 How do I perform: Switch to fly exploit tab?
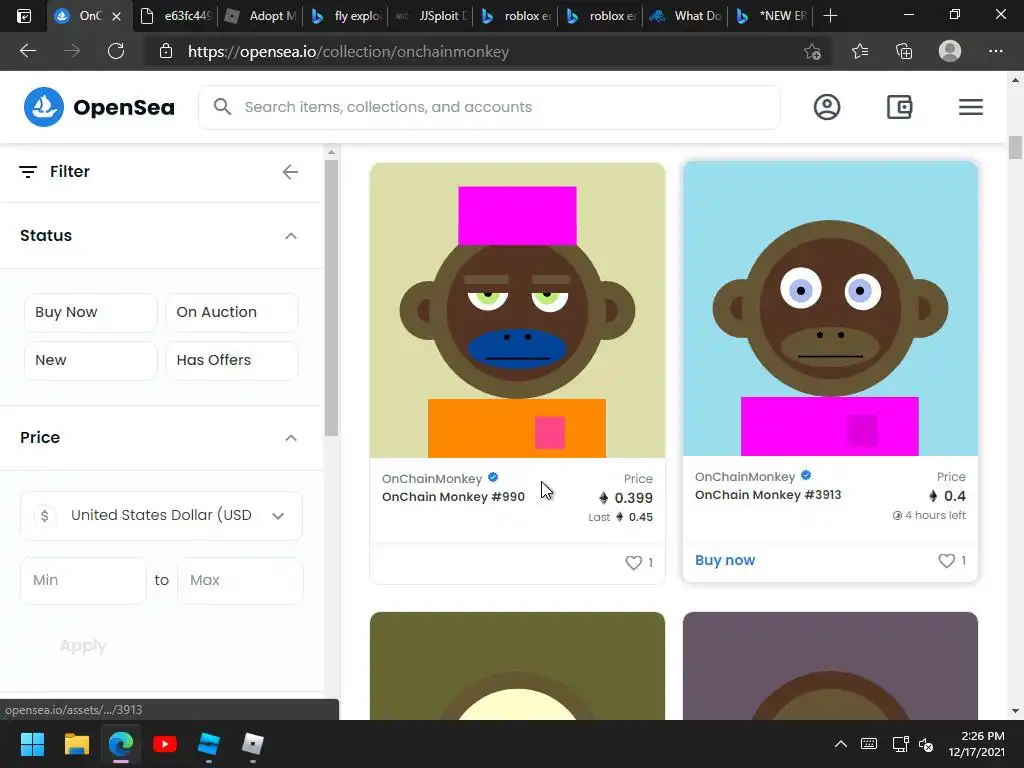click(347, 16)
